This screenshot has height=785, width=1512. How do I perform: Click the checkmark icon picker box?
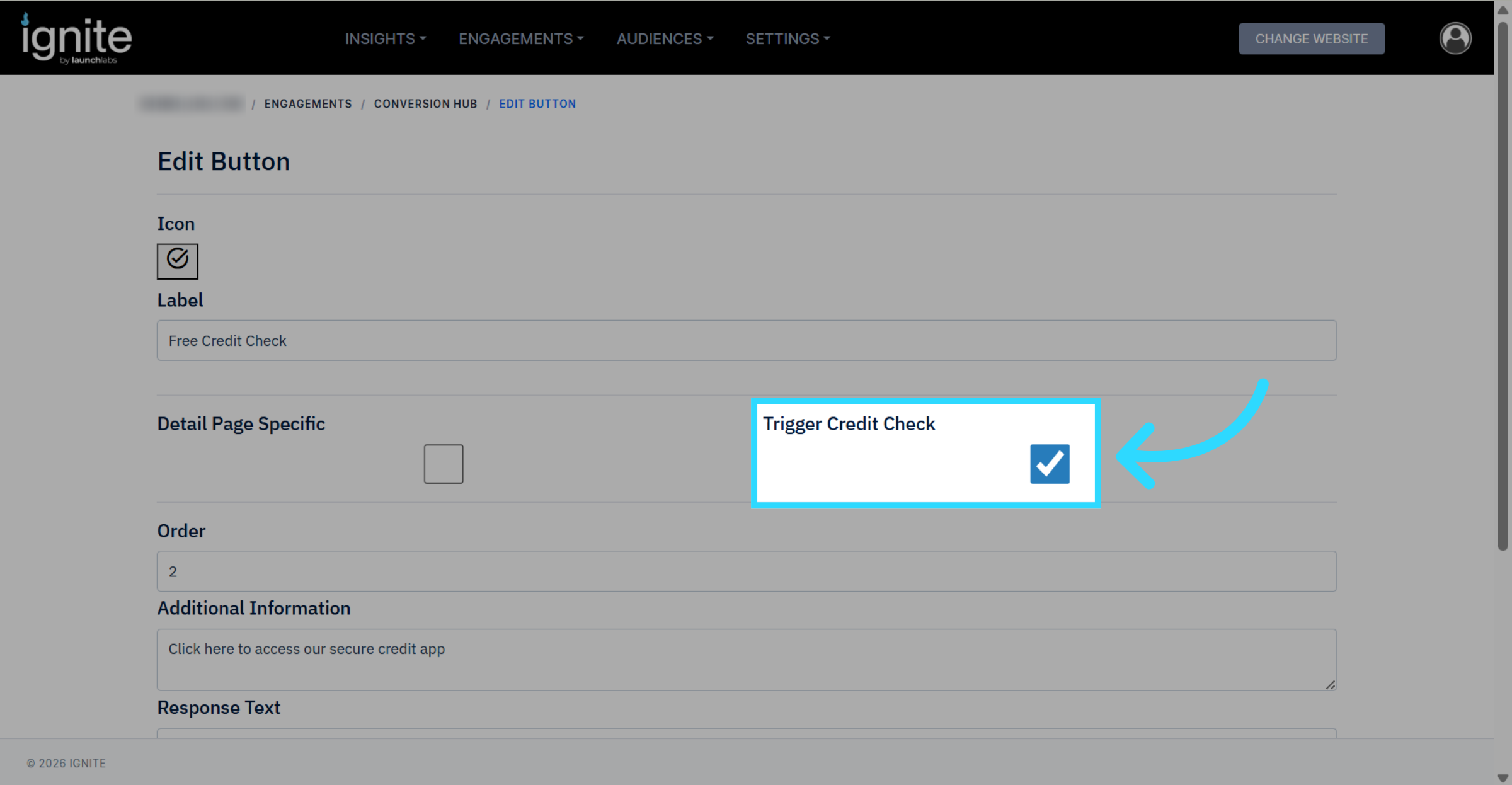click(x=177, y=261)
